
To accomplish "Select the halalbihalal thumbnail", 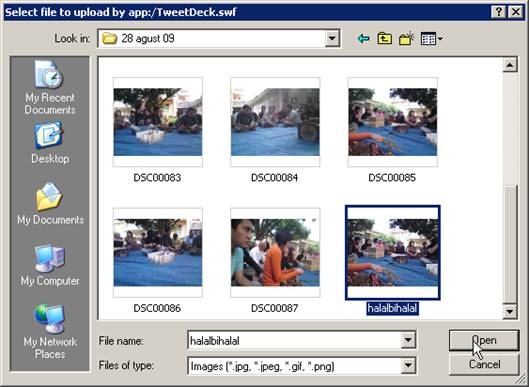I will 393,252.
